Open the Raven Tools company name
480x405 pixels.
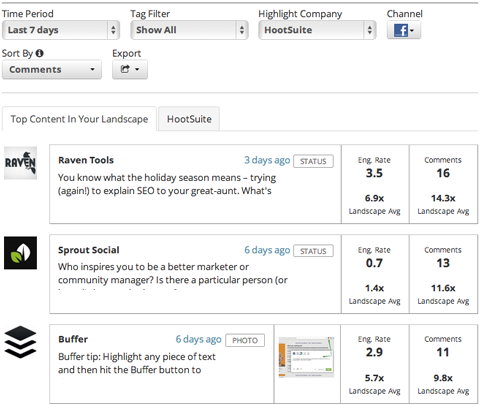point(86,160)
